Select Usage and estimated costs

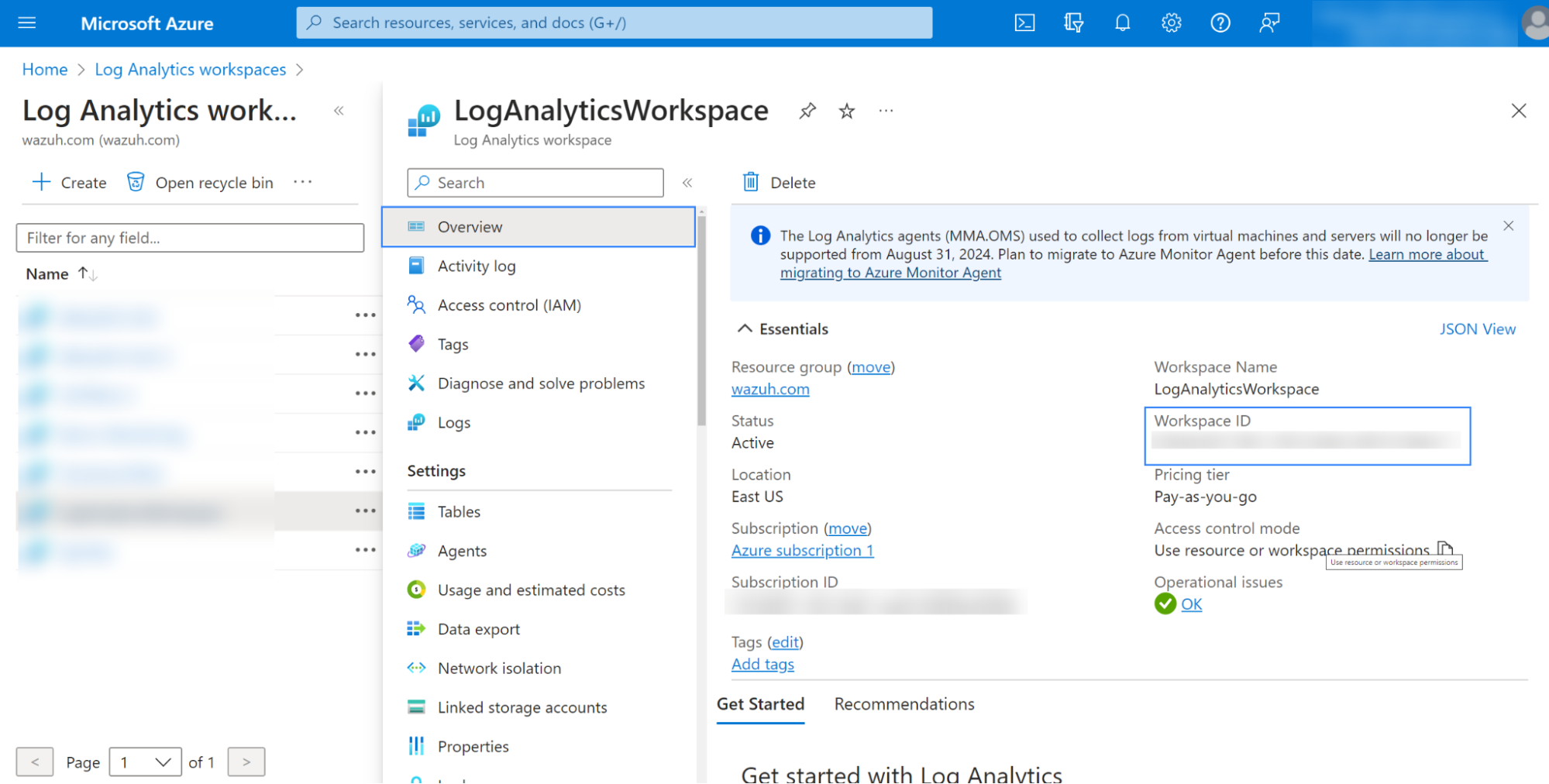531,590
